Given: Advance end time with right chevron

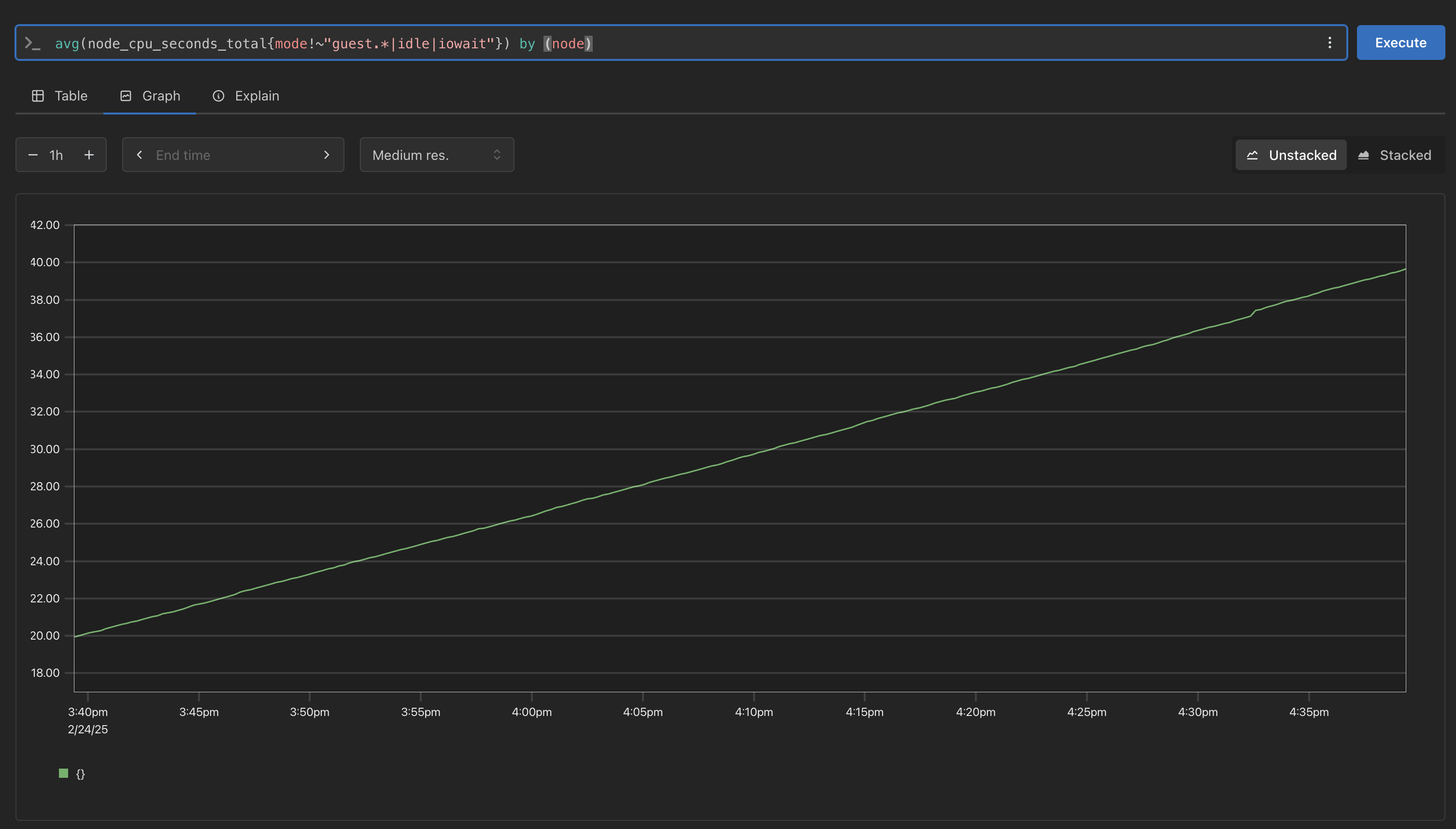Looking at the screenshot, I should tap(326, 155).
